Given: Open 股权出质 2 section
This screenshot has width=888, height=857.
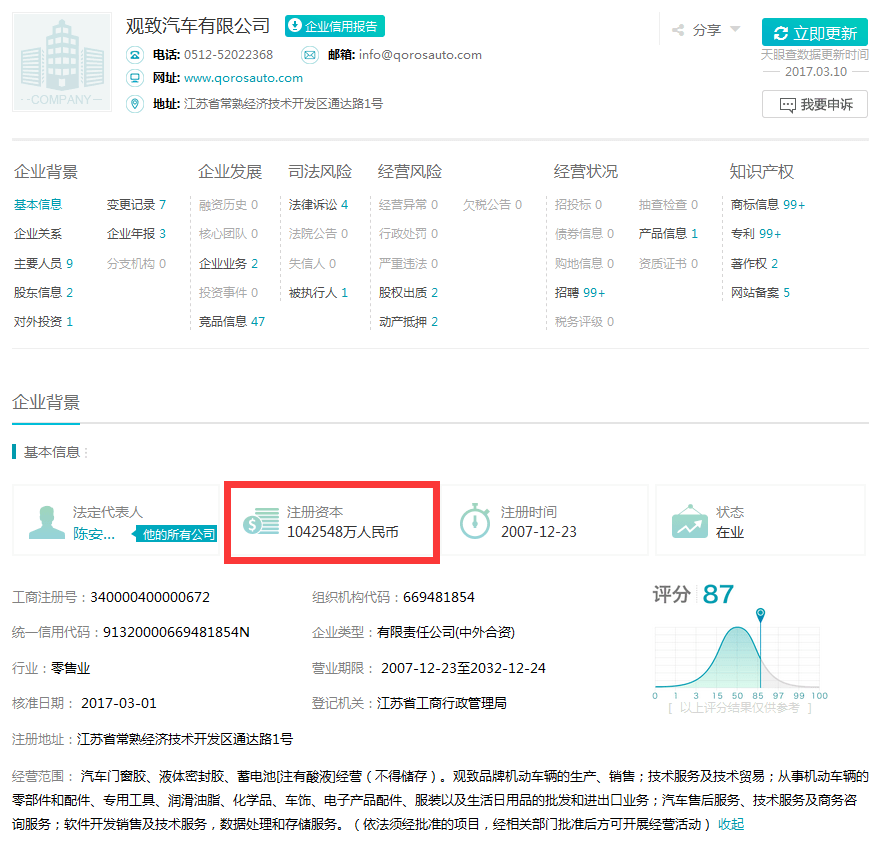Looking at the screenshot, I should (408, 292).
